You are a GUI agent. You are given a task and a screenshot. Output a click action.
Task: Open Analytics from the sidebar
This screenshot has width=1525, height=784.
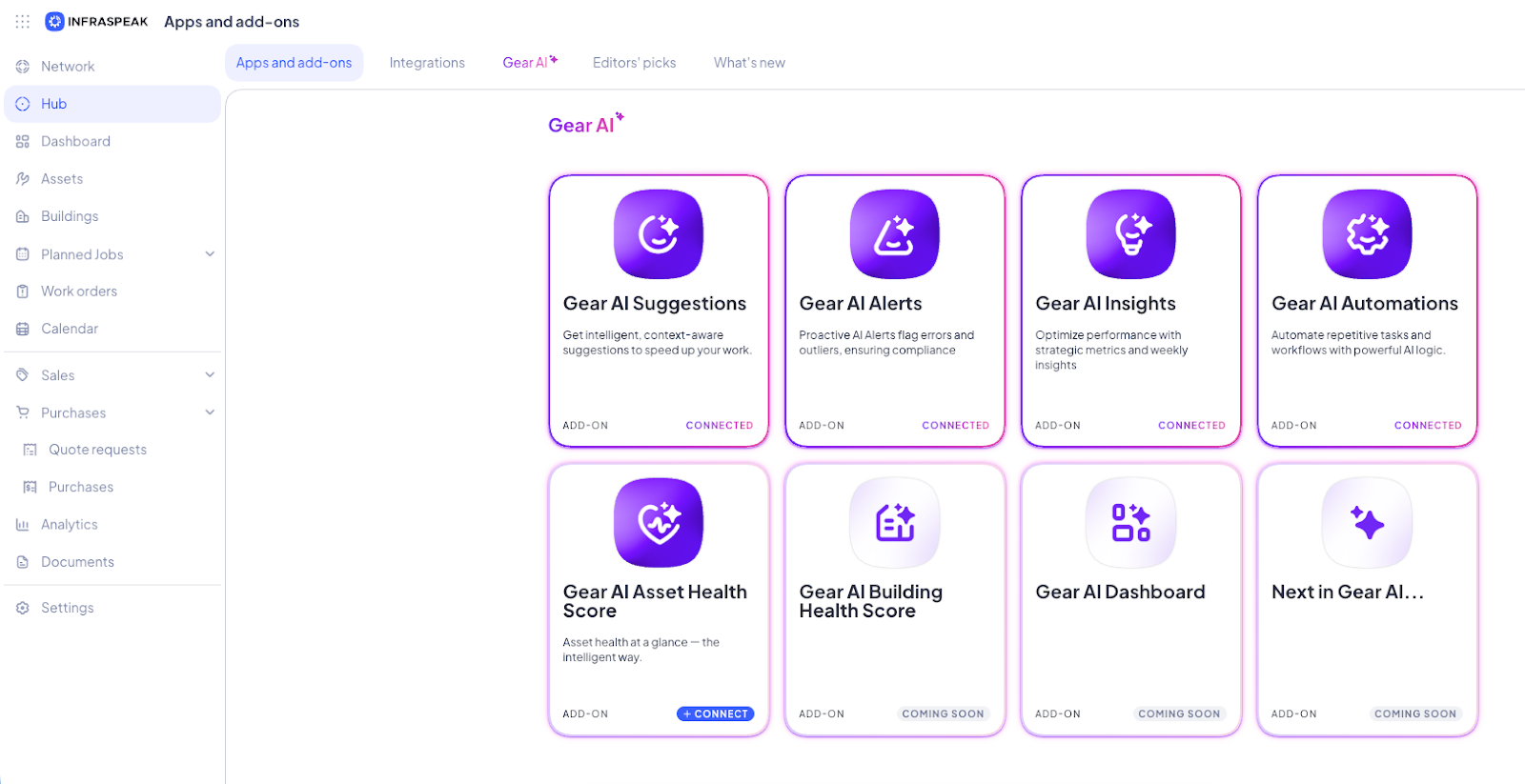click(x=70, y=525)
